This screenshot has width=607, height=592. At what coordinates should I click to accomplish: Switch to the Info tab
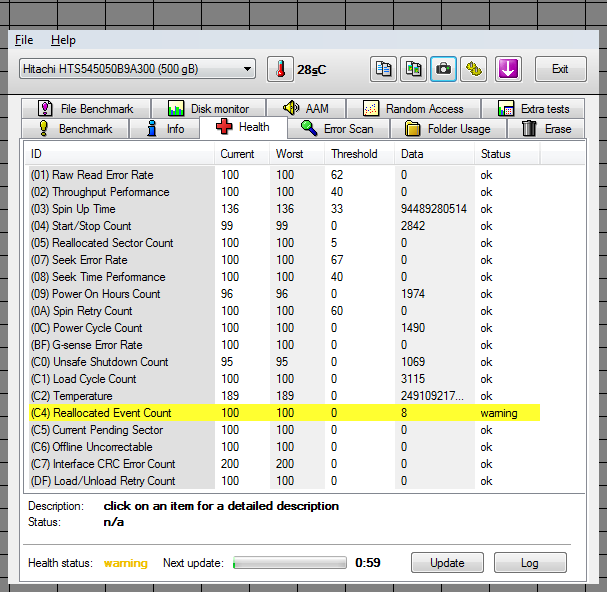(165, 129)
